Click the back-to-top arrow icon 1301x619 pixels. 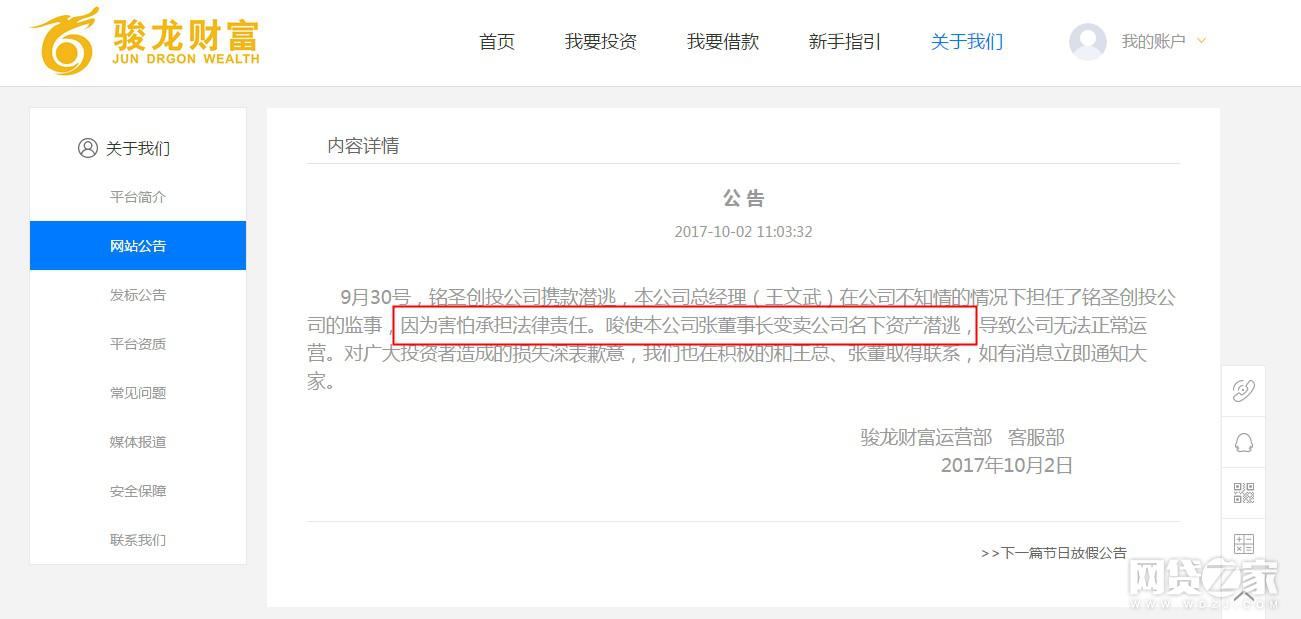click(1243, 594)
